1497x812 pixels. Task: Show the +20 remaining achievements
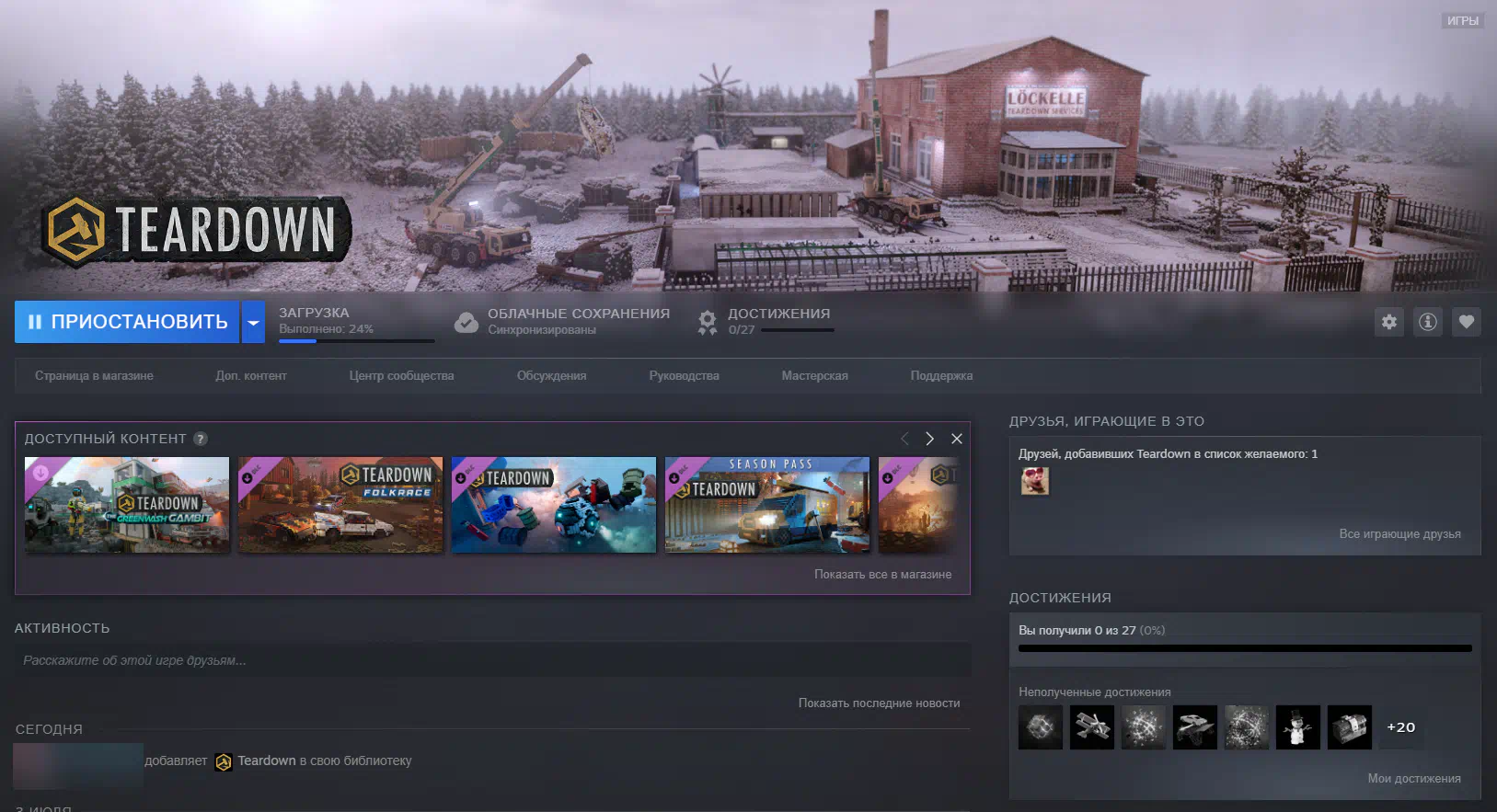click(1400, 727)
